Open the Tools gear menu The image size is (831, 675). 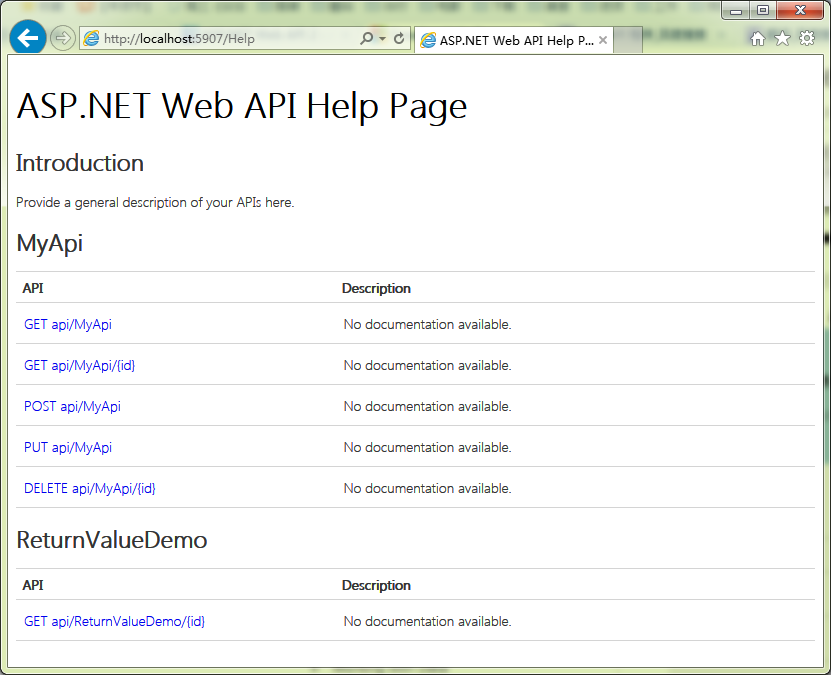tap(806, 39)
